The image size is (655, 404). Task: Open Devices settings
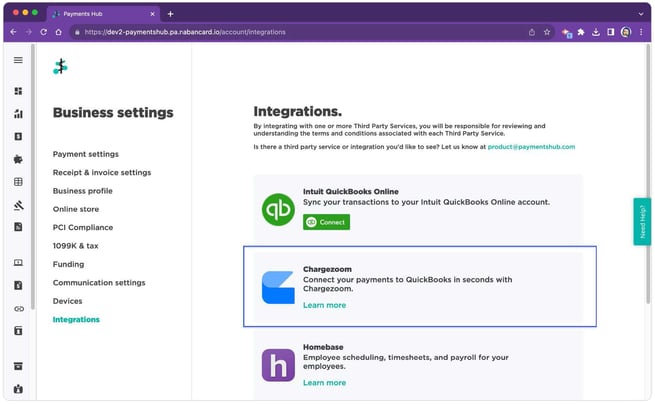68,301
